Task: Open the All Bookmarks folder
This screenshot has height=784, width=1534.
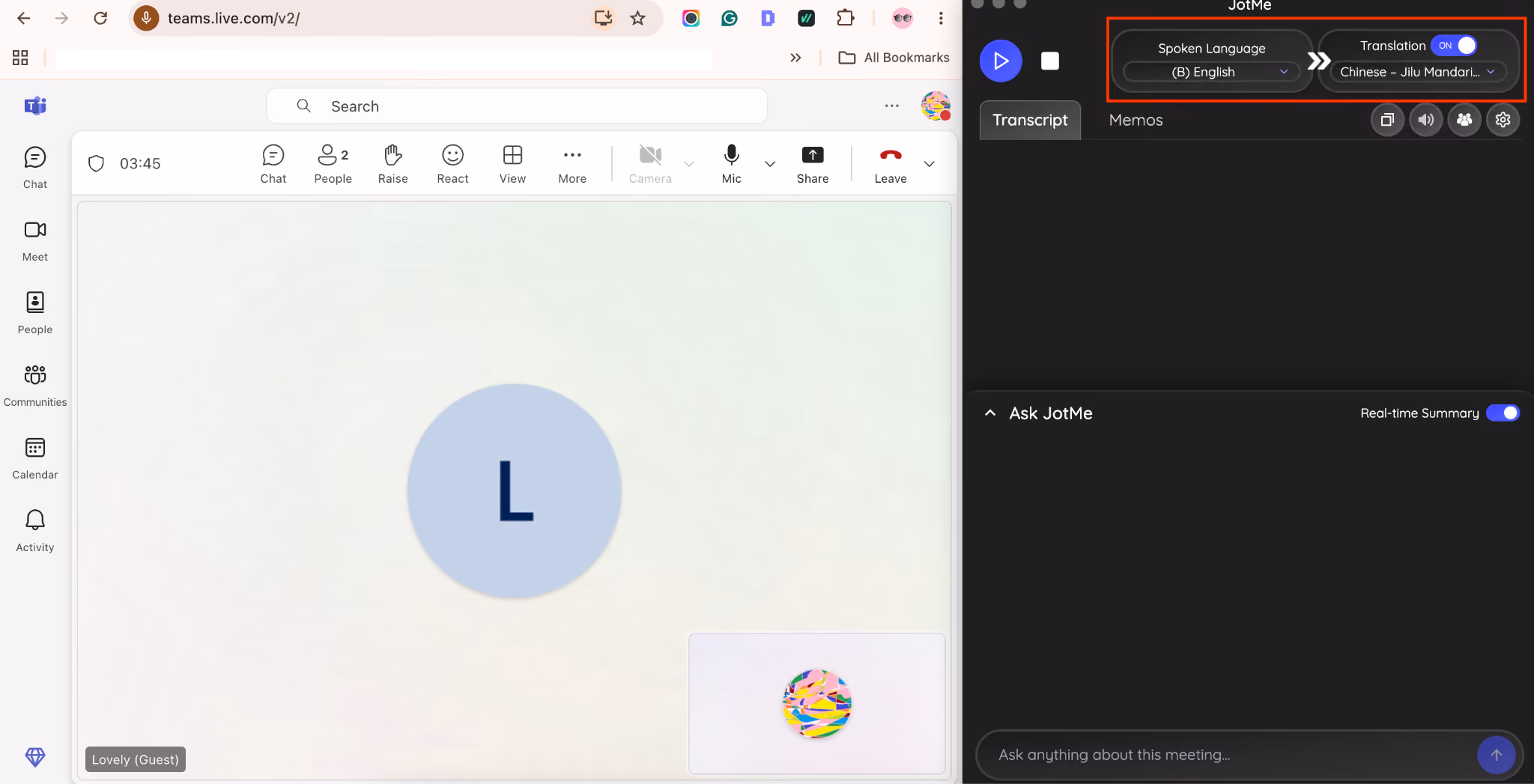Action: [x=894, y=58]
